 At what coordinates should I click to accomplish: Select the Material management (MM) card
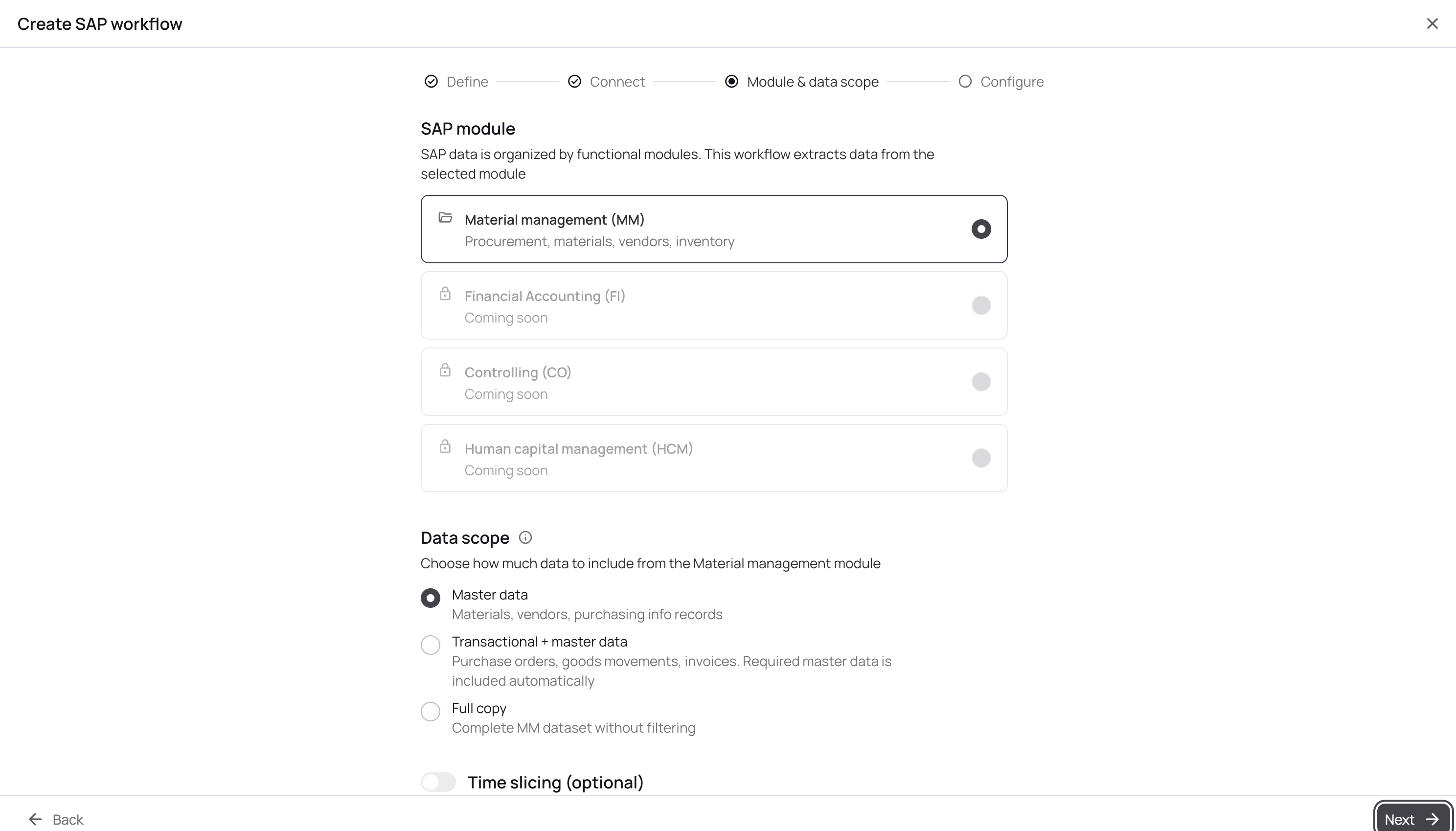713,228
